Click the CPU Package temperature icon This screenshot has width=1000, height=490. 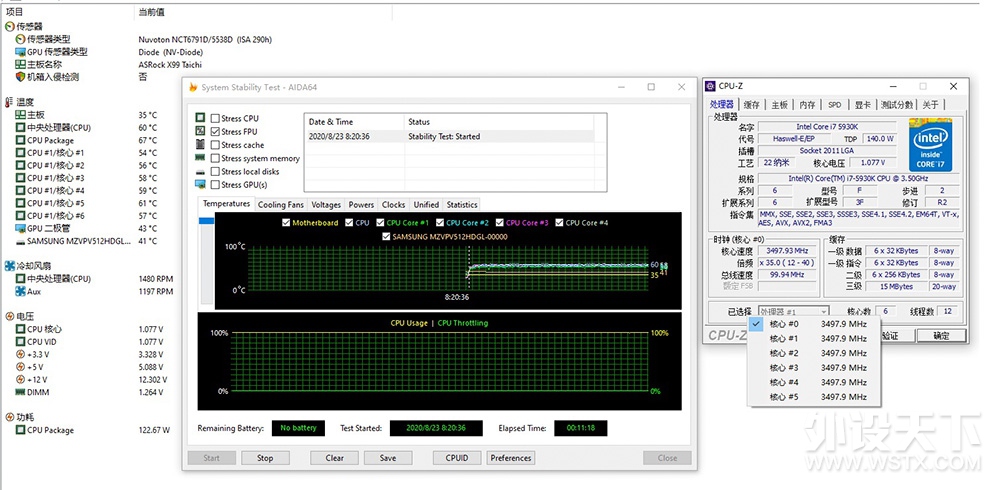point(21,140)
